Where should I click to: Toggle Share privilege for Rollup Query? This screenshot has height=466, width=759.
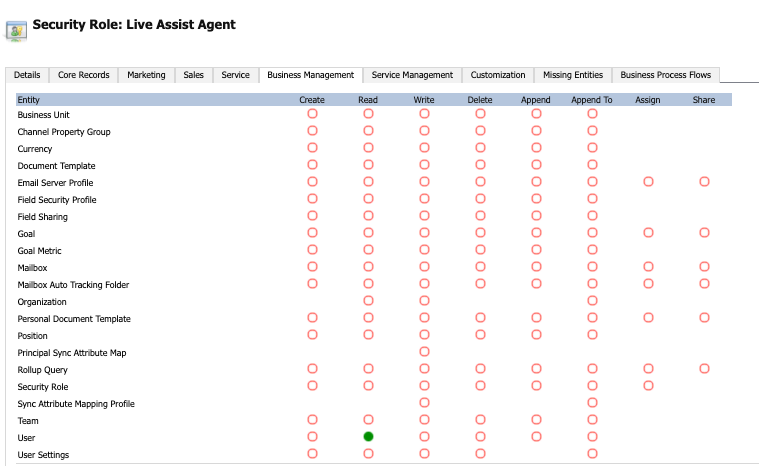click(704, 368)
